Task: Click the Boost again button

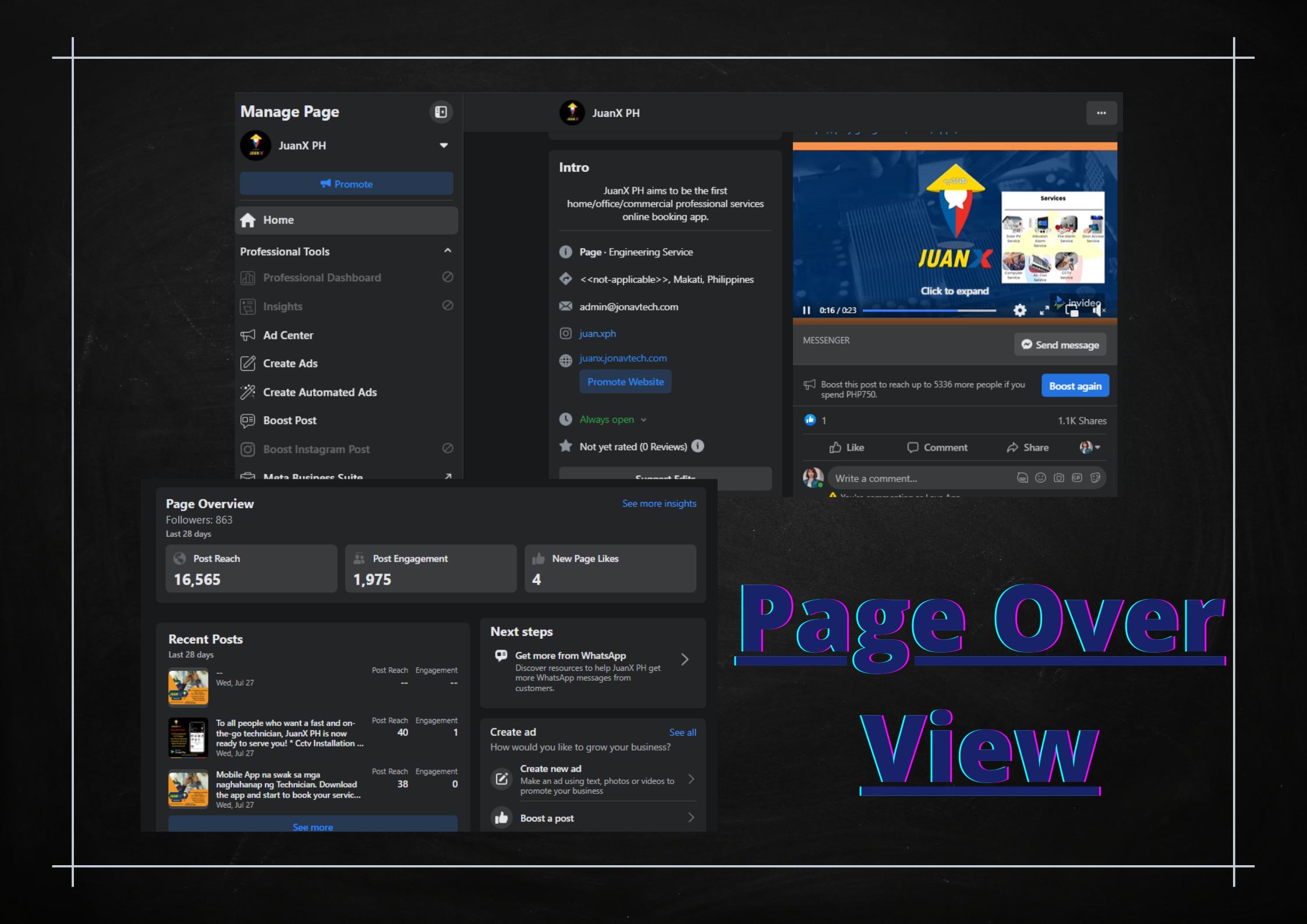Action: pos(1075,386)
